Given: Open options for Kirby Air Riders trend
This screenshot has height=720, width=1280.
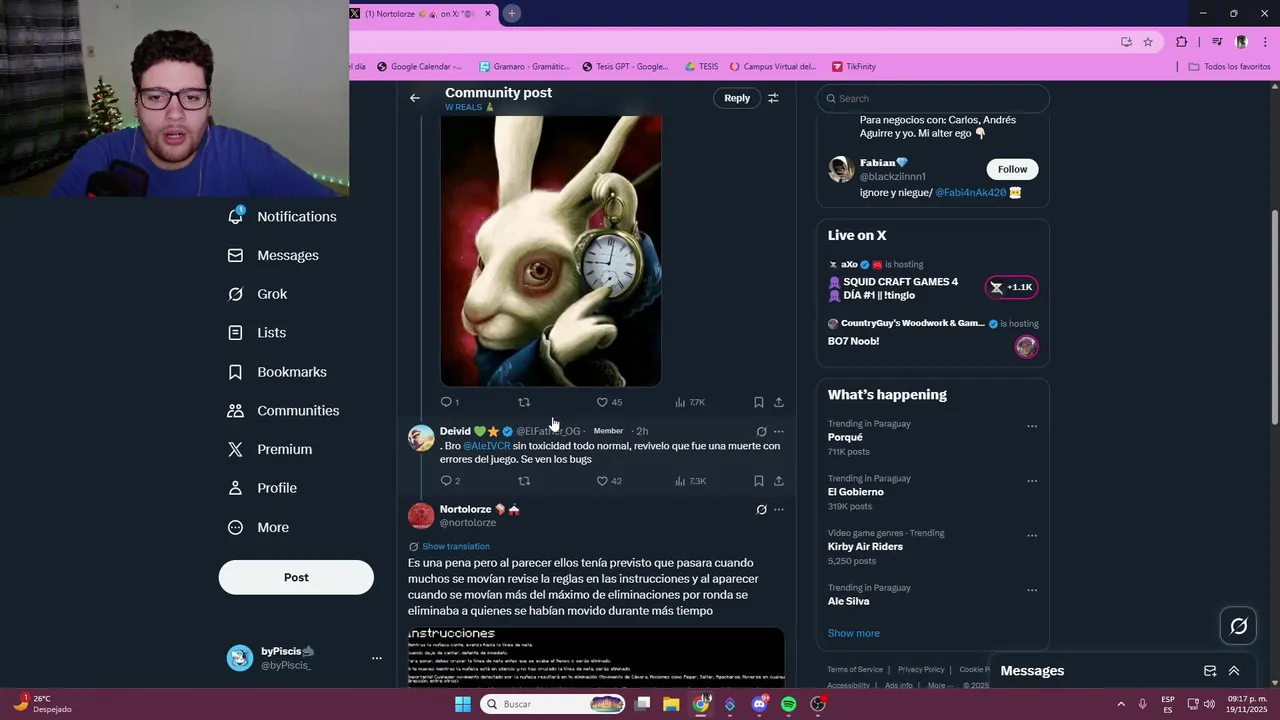Looking at the screenshot, I should tap(1032, 536).
